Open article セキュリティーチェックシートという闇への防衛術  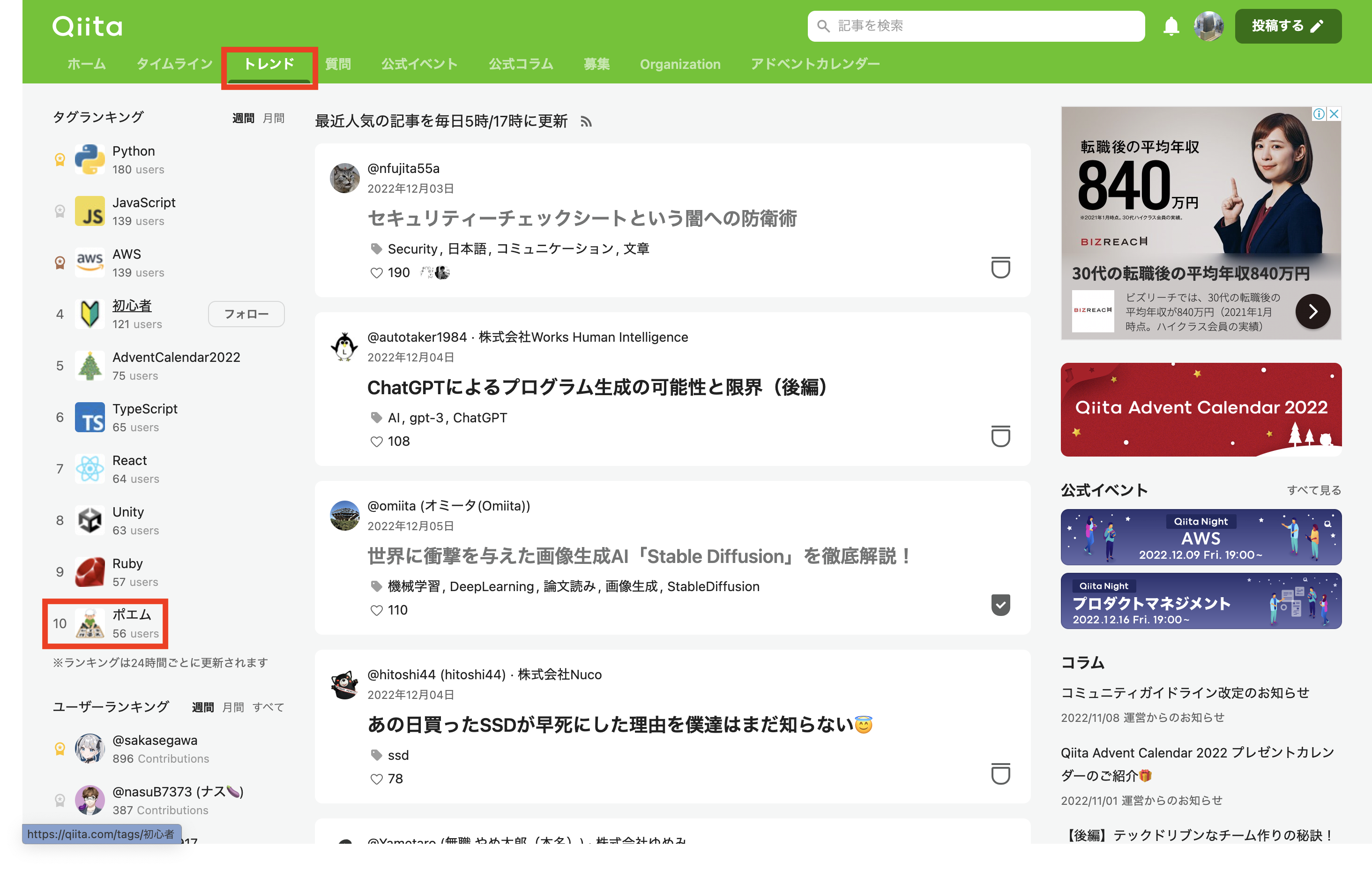(x=582, y=218)
